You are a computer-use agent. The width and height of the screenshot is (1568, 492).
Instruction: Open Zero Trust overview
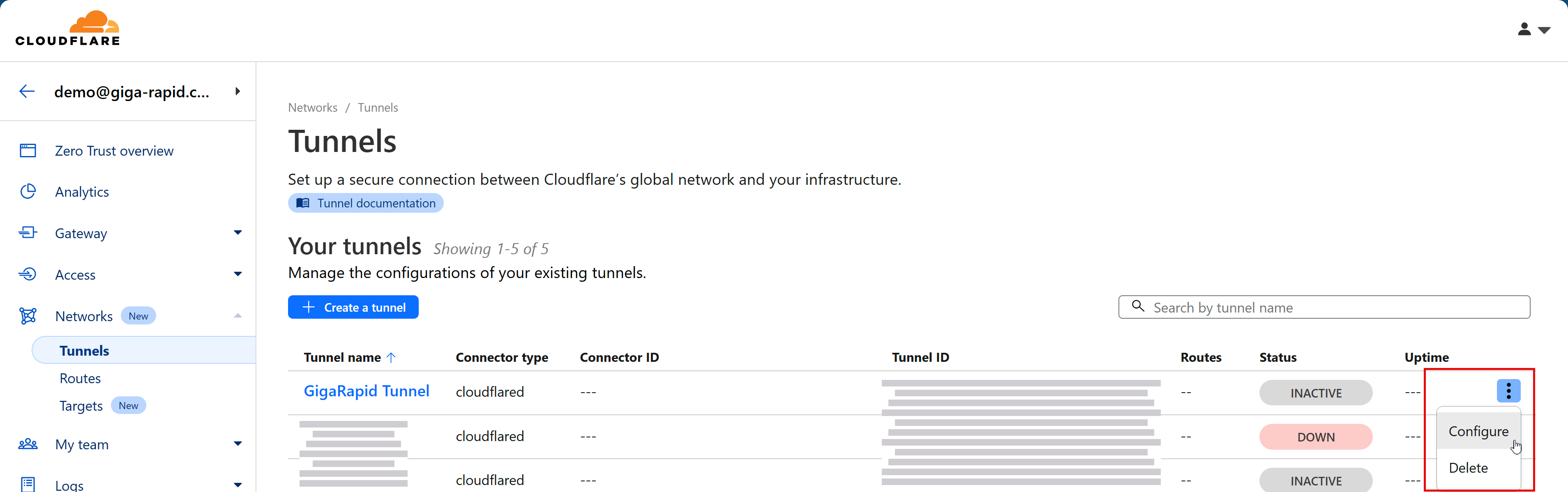pyautogui.click(x=114, y=151)
